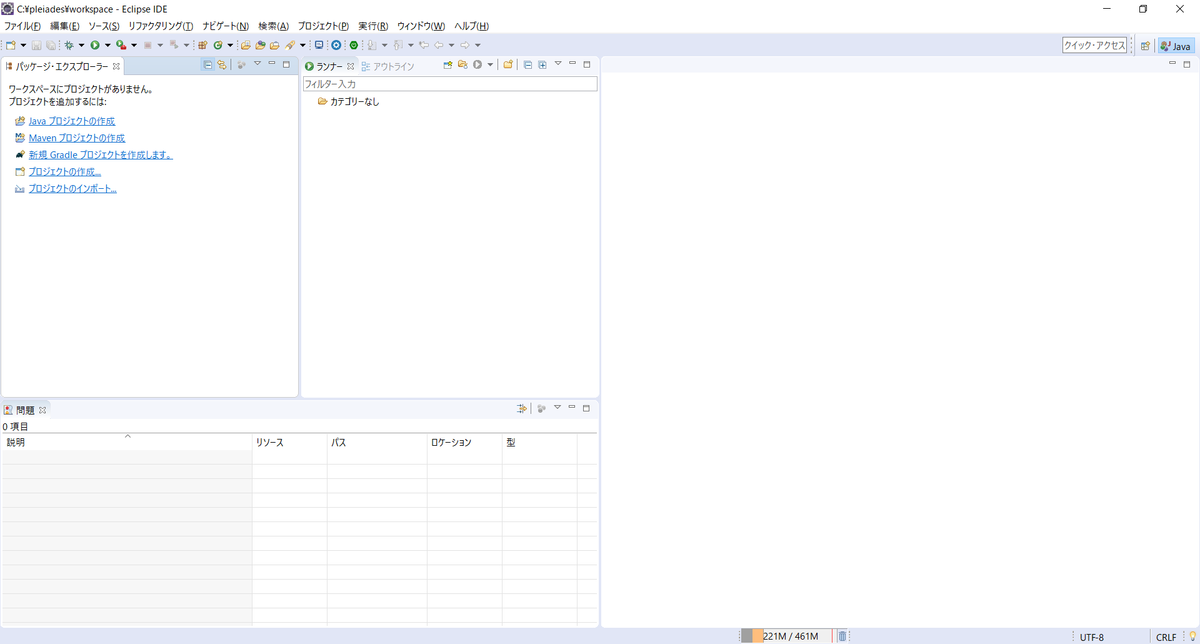Click the light bulb tip icon in status bar
This screenshot has height=644, width=1200.
coord(1192,636)
